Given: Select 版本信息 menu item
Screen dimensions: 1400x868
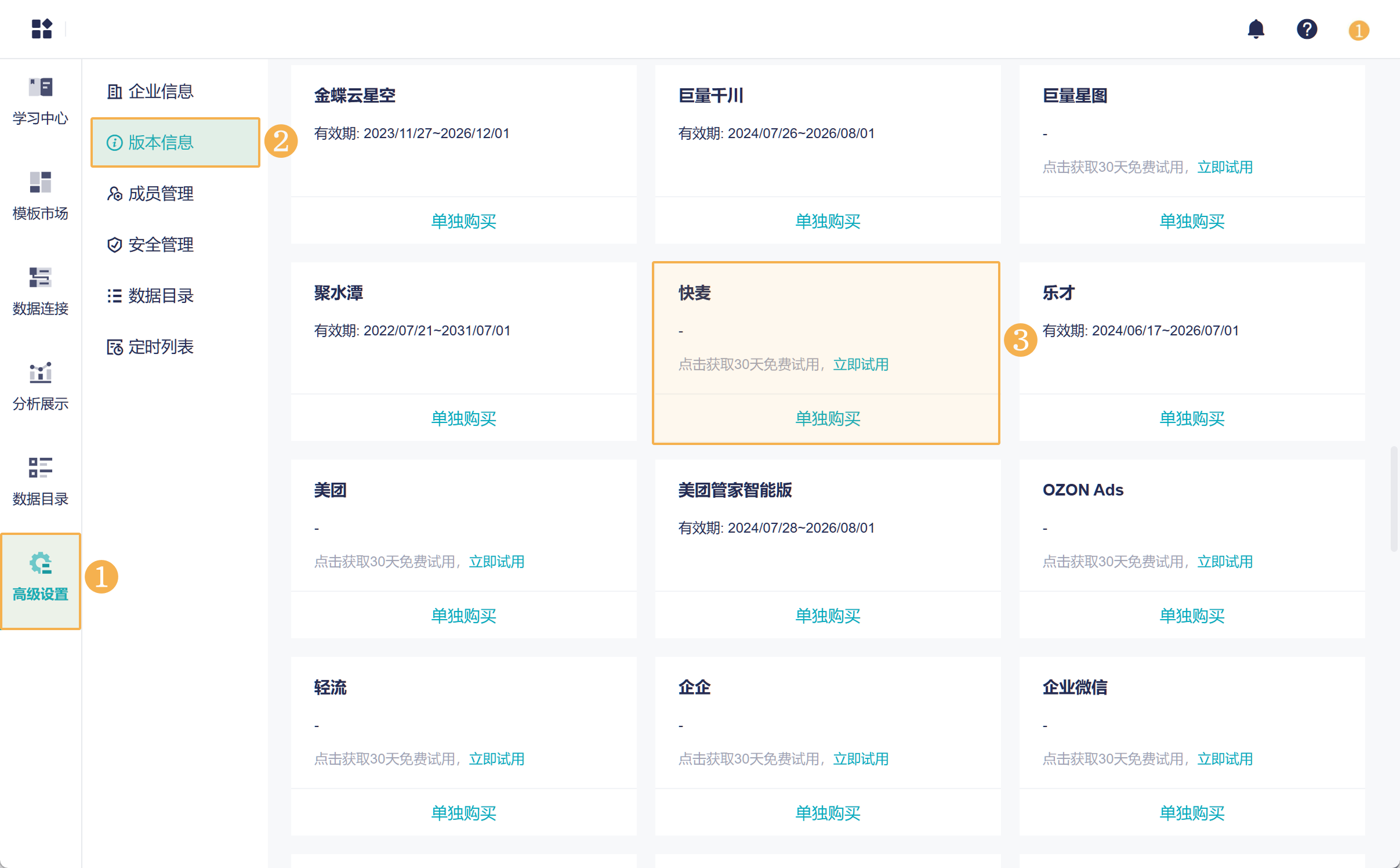Looking at the screenshot, I should (x=160, y=143).
